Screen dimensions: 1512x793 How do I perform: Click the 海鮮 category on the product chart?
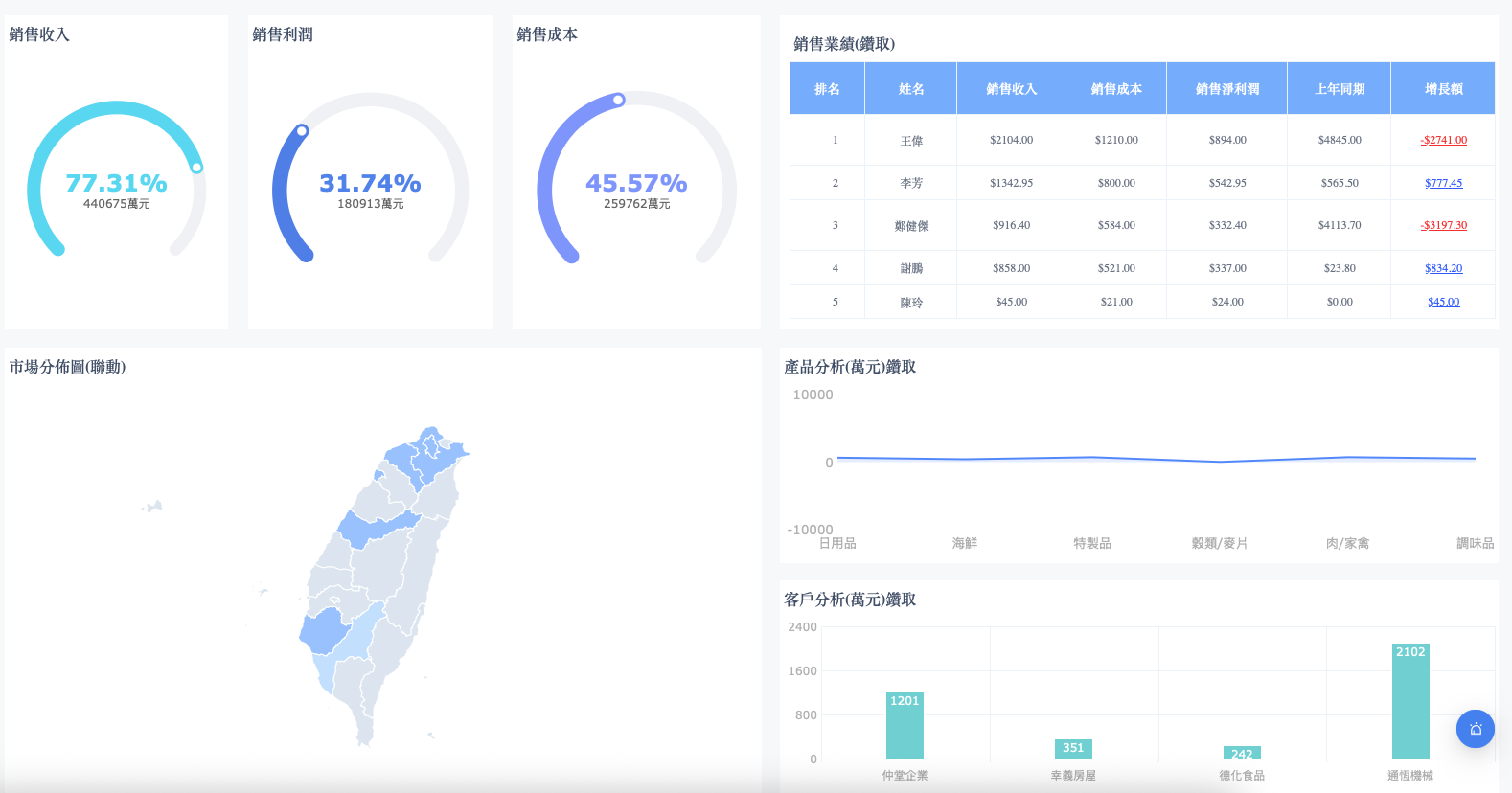(x=964, y=543)
